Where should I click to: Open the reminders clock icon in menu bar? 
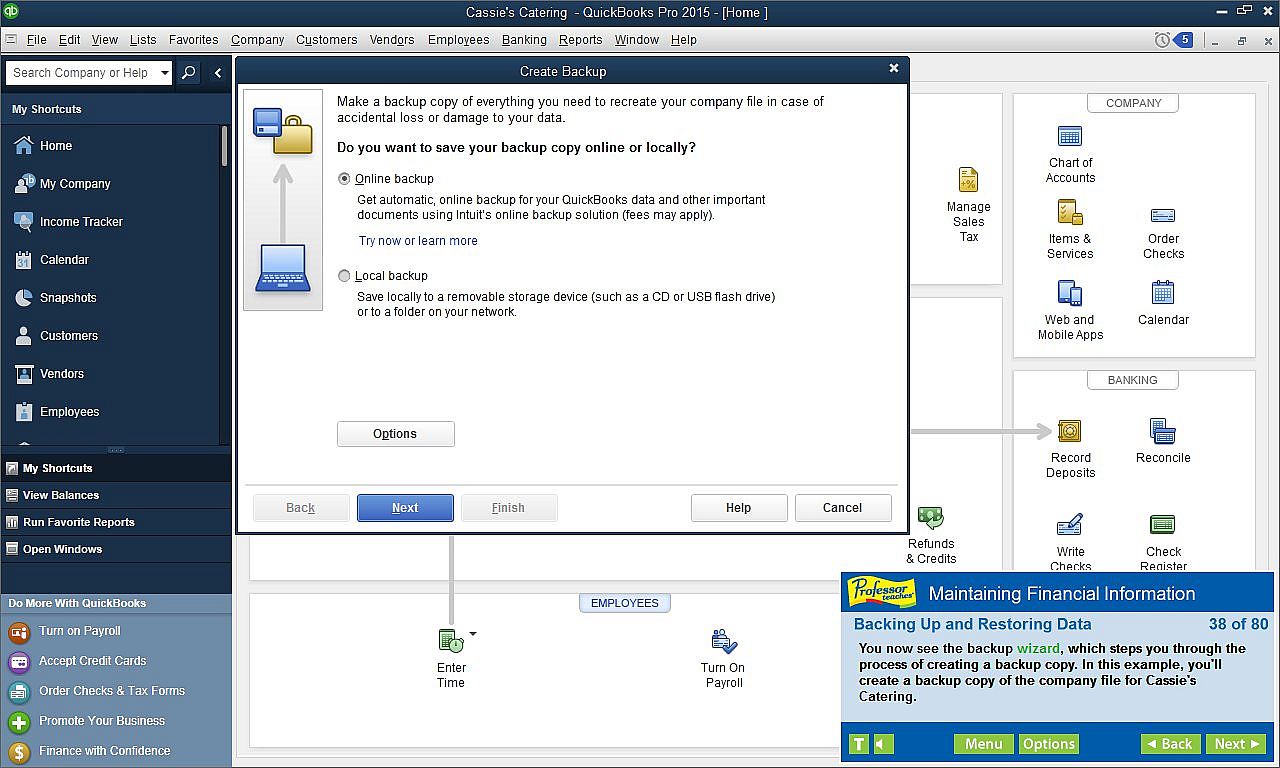point(1162,40)
